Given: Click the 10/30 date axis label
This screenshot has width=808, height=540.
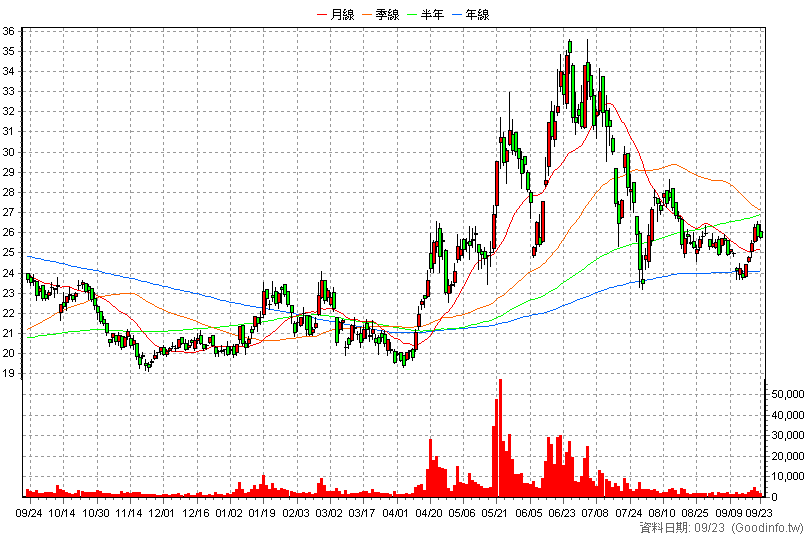Looking at the screenshot, I should pos(96,513).
